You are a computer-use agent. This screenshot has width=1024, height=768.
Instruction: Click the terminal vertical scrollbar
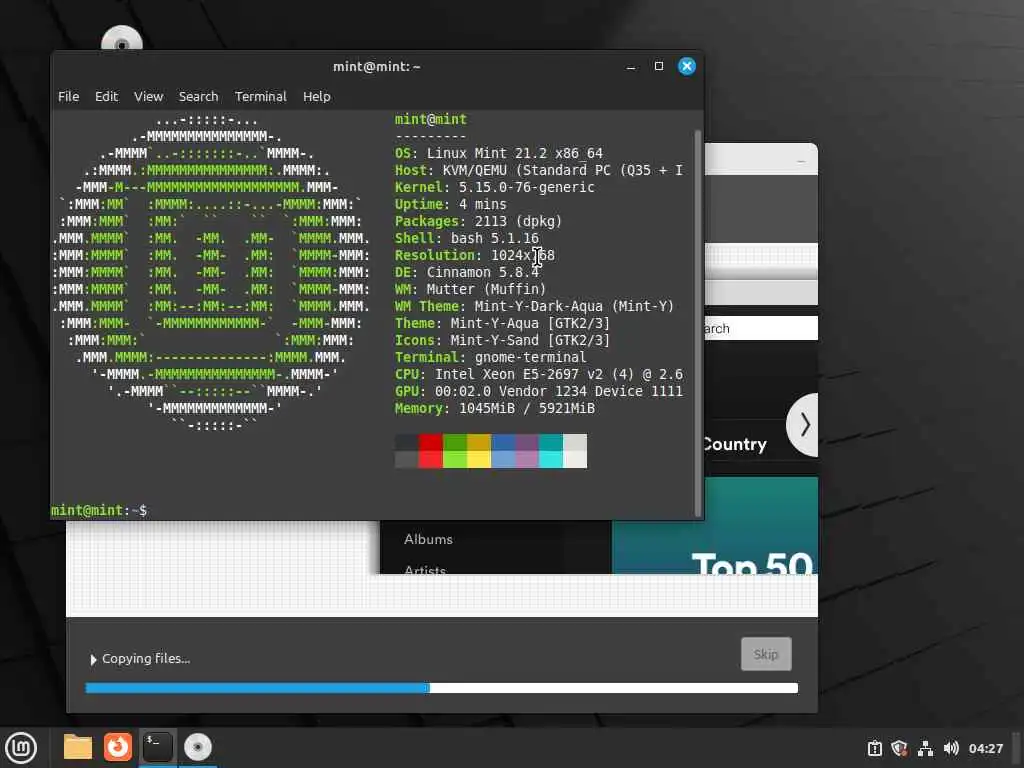click(x=698, y=323)
